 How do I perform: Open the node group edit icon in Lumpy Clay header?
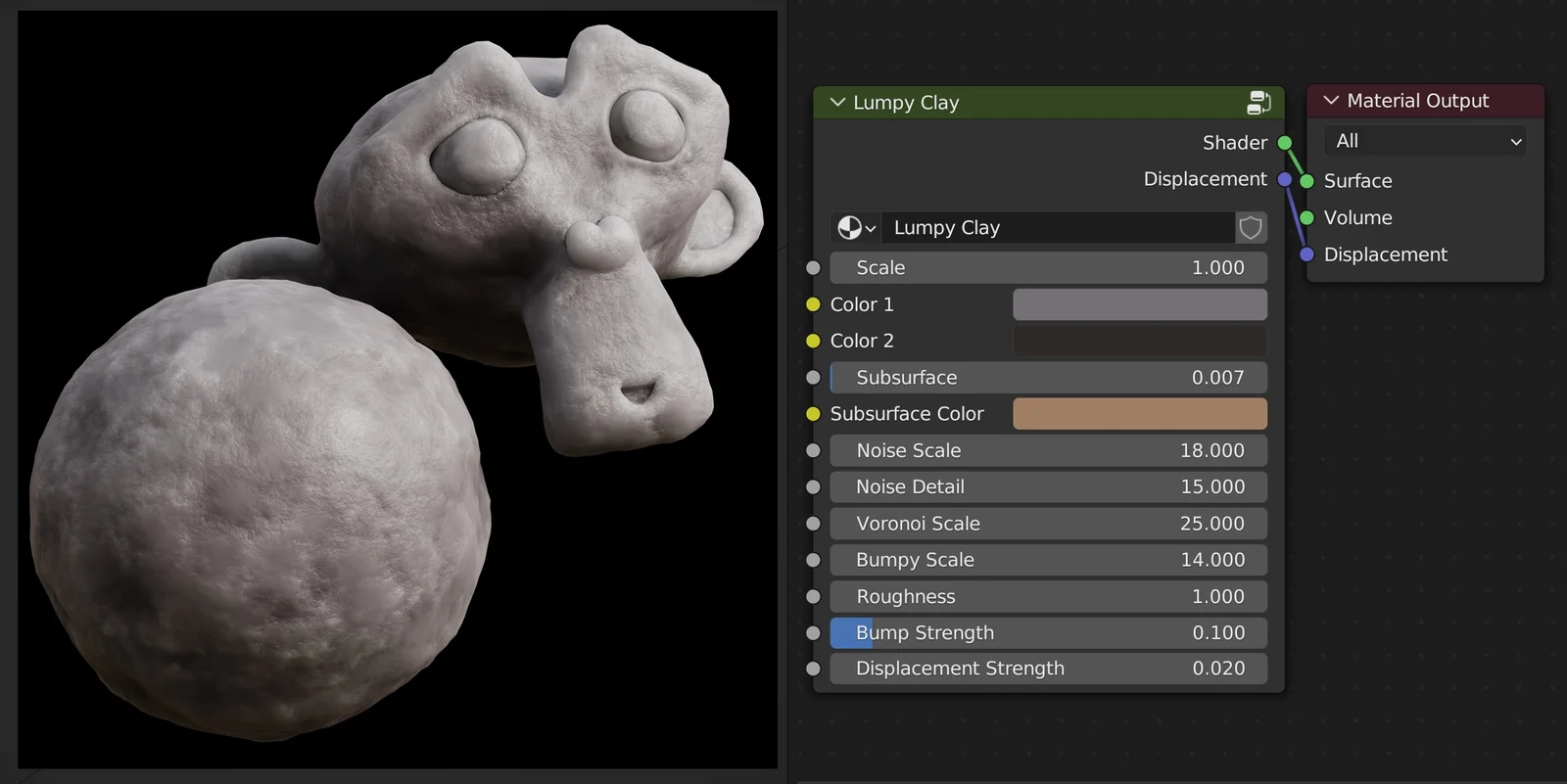[1258, 102]
